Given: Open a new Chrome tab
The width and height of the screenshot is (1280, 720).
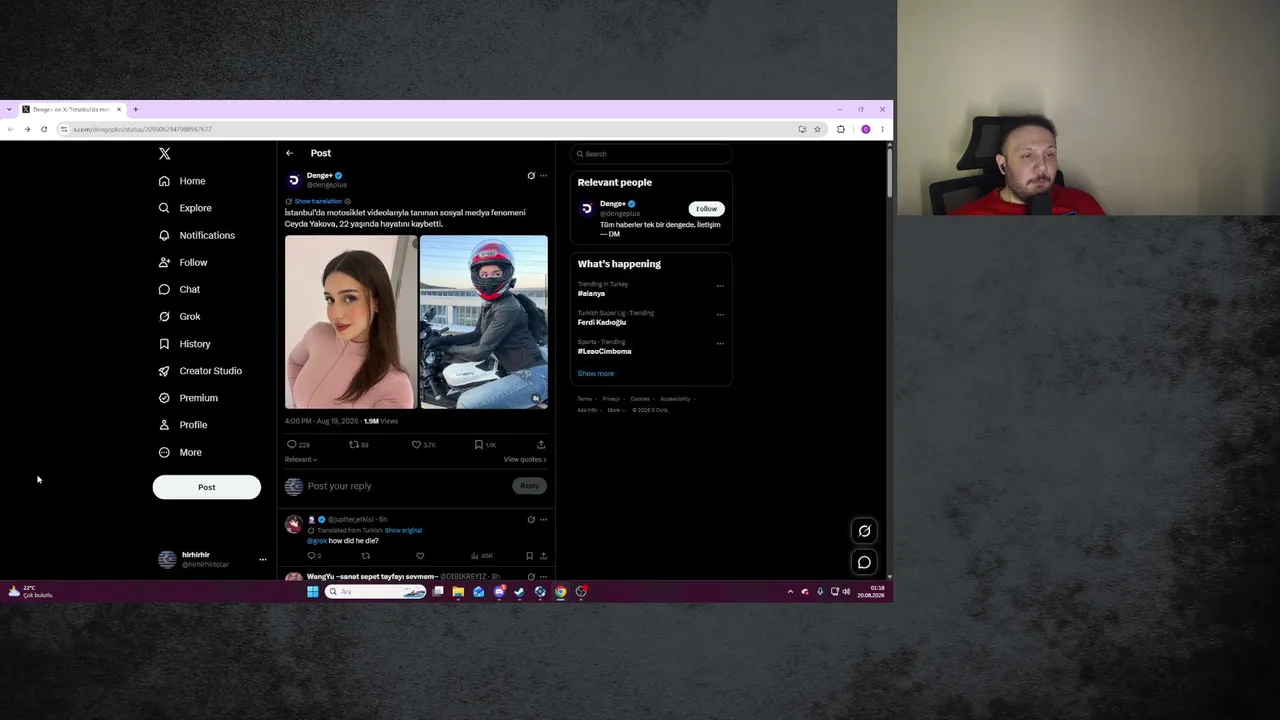Looking at the screenshot, I should point(135,109).
